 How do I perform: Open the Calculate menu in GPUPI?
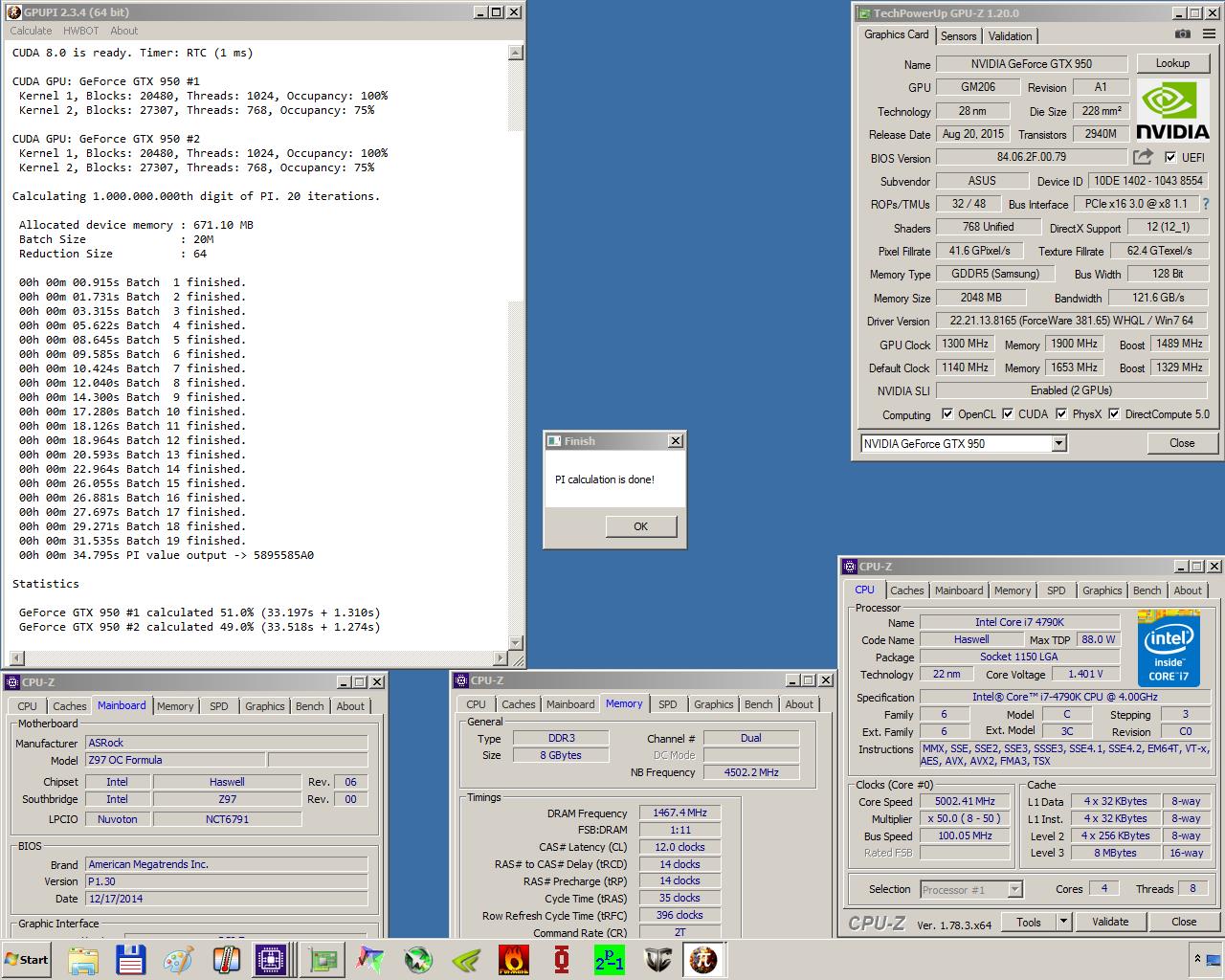tap(31, 31)
